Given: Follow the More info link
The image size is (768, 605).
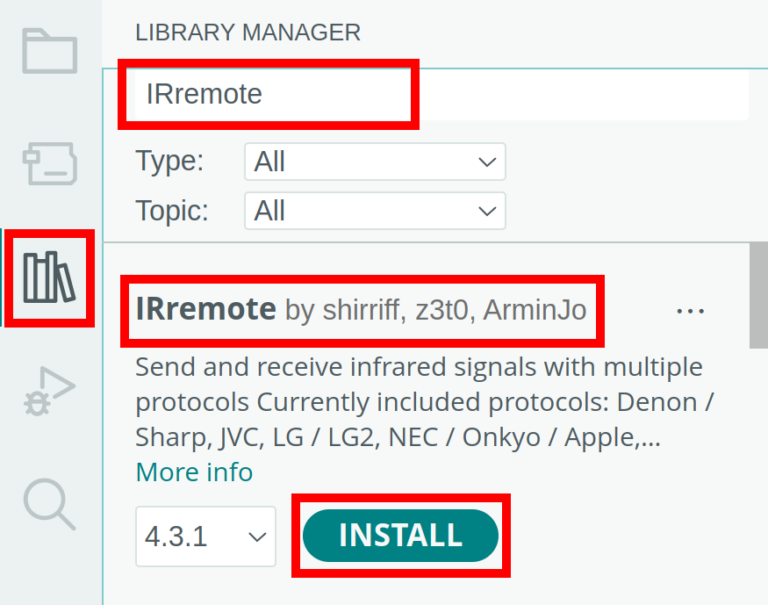Looking at the screenshot, I should click(194, 472).
